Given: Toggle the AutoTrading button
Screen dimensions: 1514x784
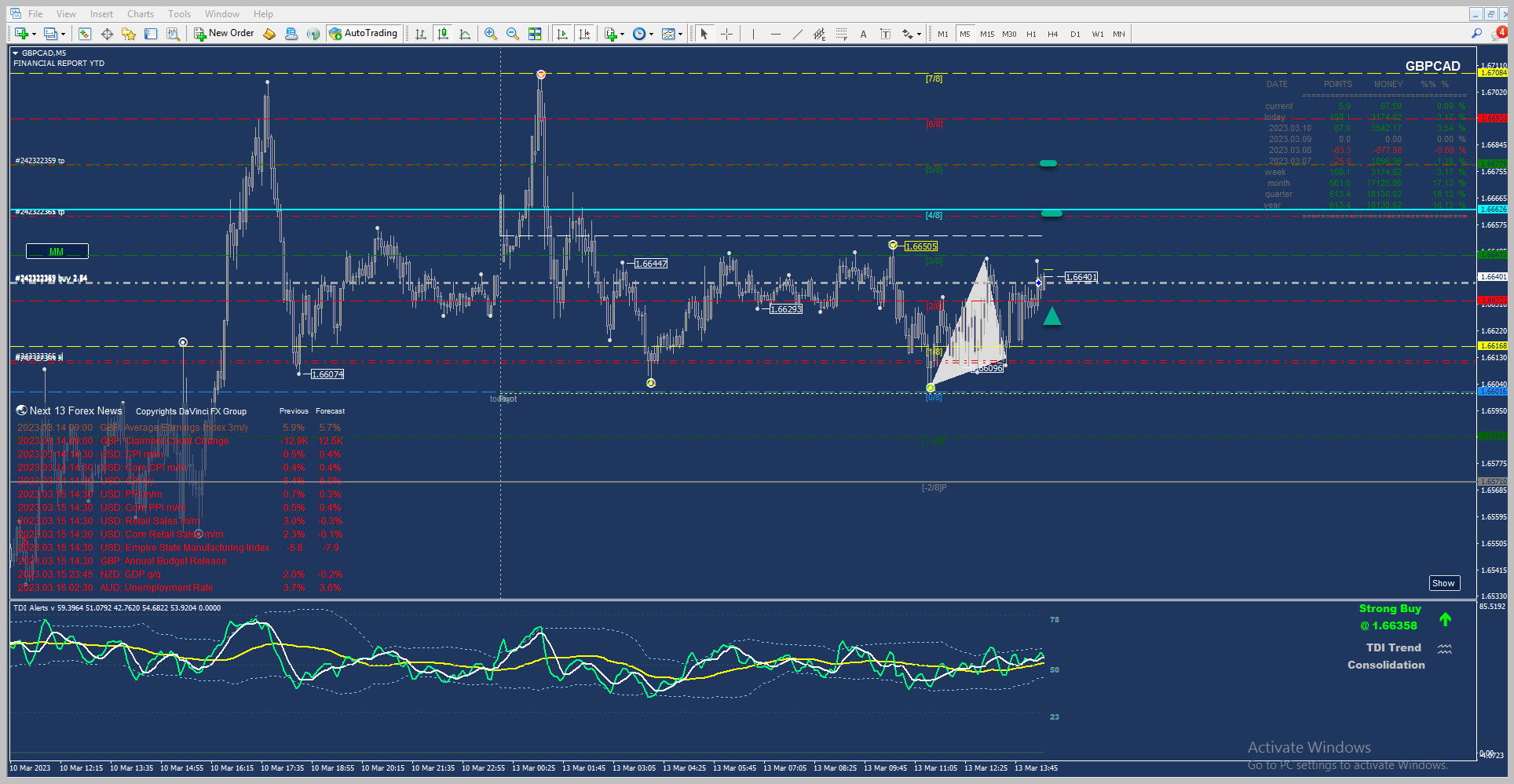Looking at the screenshot, I should point(364,33).
